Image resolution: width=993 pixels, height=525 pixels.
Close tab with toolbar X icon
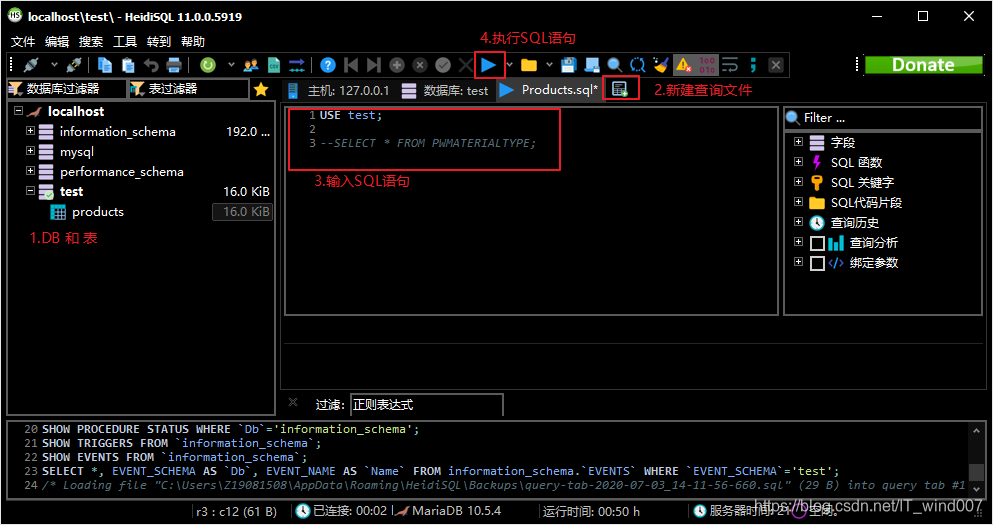pyautogui.click(x=776, y=65)
